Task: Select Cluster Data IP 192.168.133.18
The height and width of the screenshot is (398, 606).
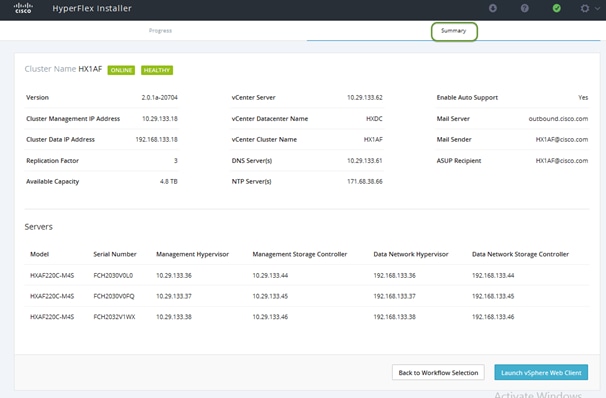Action: click(x=157, y=139)
